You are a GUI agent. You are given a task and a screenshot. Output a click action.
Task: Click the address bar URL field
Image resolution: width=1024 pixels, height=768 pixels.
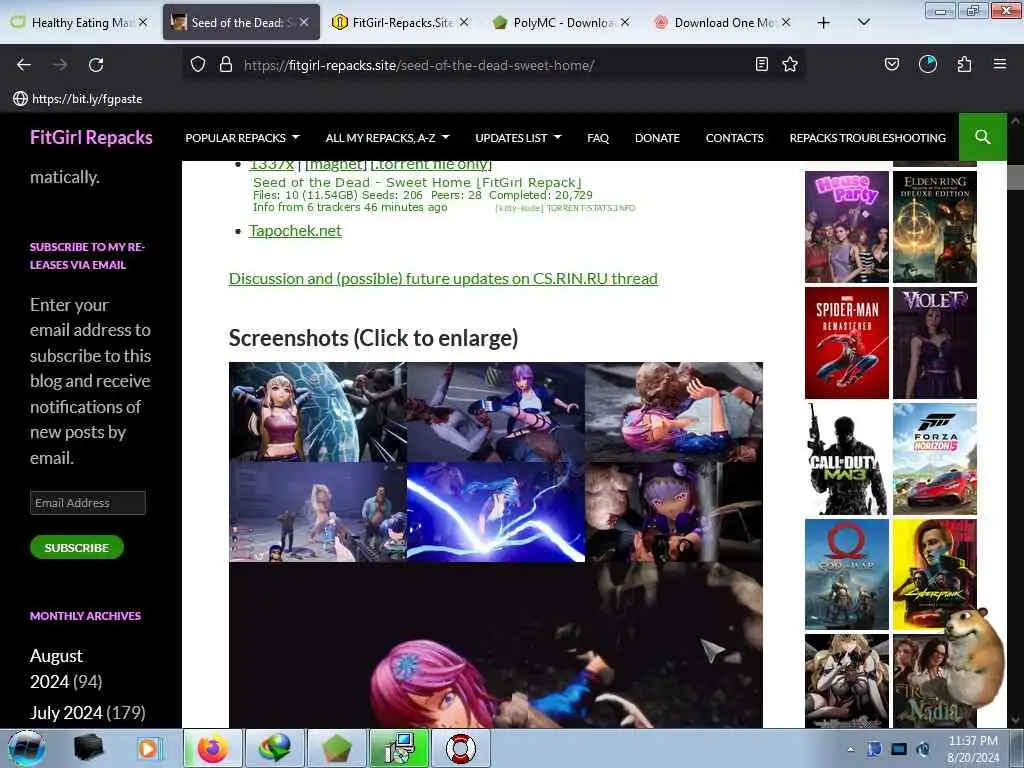click(493, 65)
